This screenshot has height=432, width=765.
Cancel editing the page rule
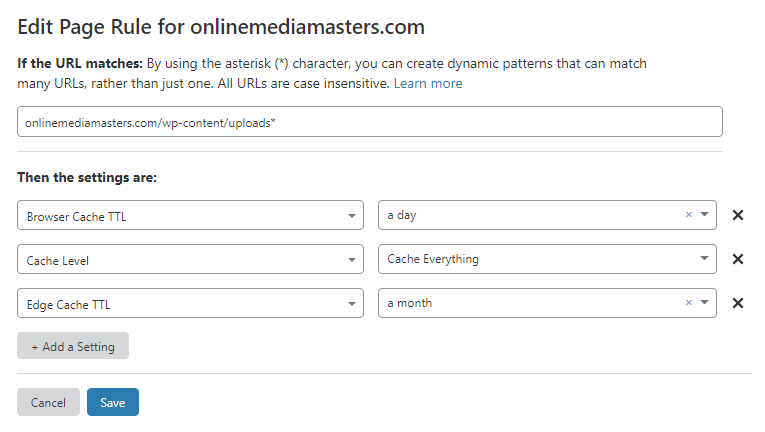tap(48, 402)
